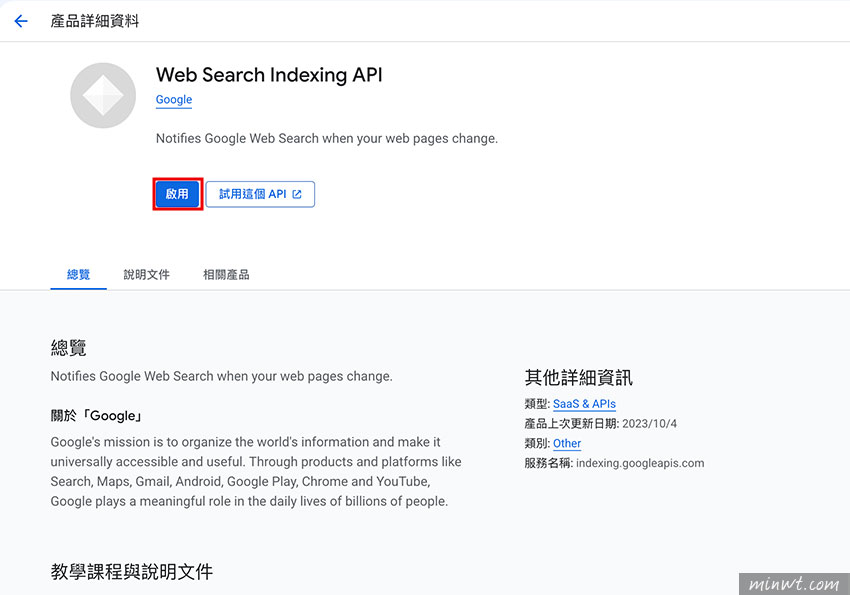Click the 關於「Google」 subheading
The width and height of the screenshot is (850, 595).
97,416
